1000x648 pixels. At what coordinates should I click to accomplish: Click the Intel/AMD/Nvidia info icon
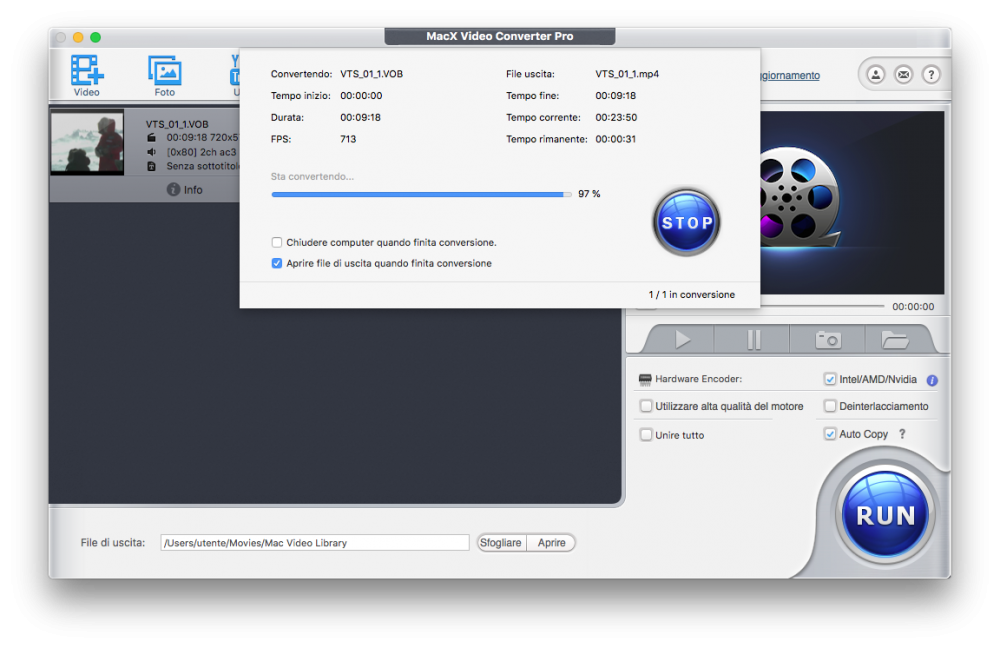point(932,380)
